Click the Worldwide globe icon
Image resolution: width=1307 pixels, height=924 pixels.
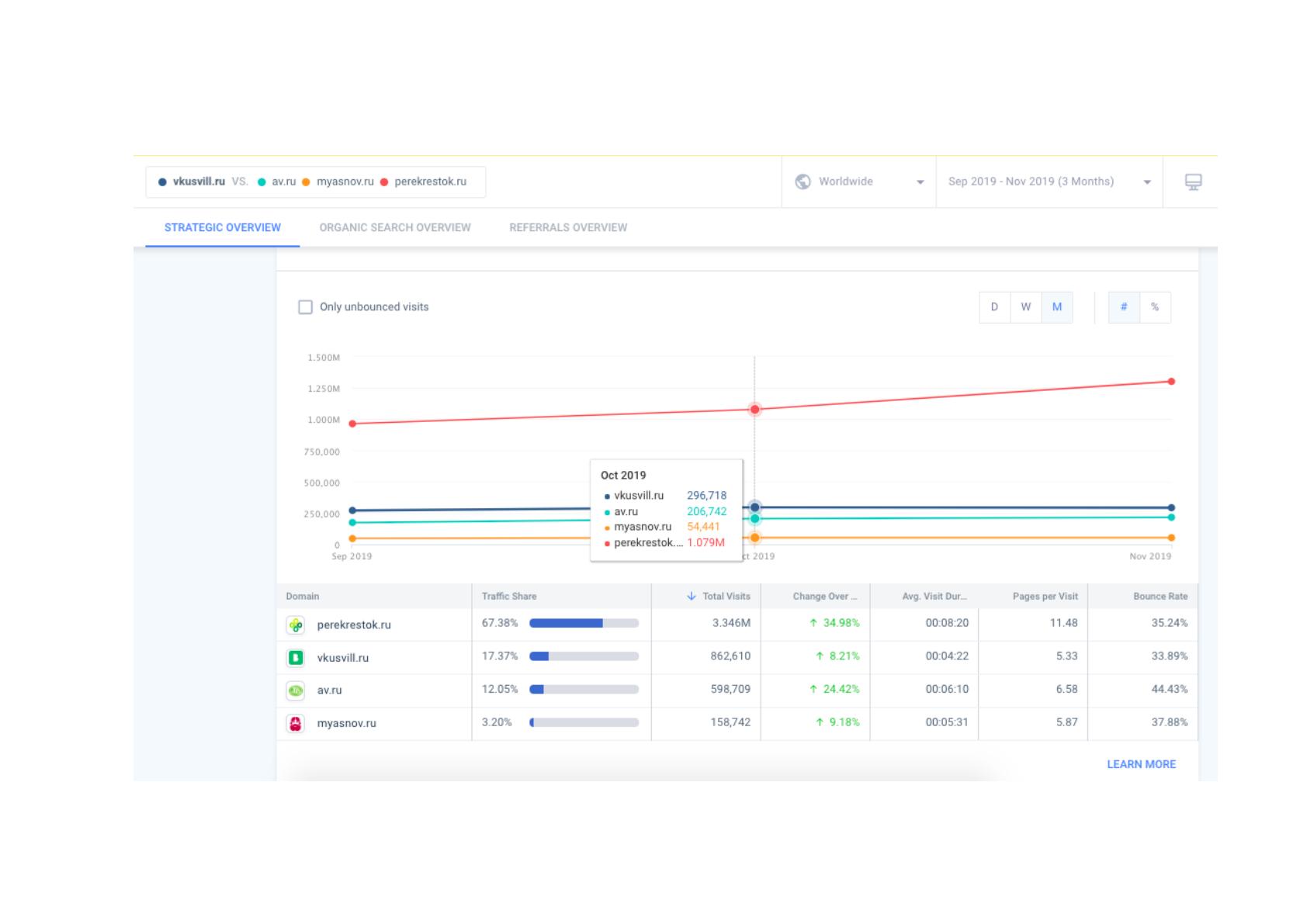803,182
